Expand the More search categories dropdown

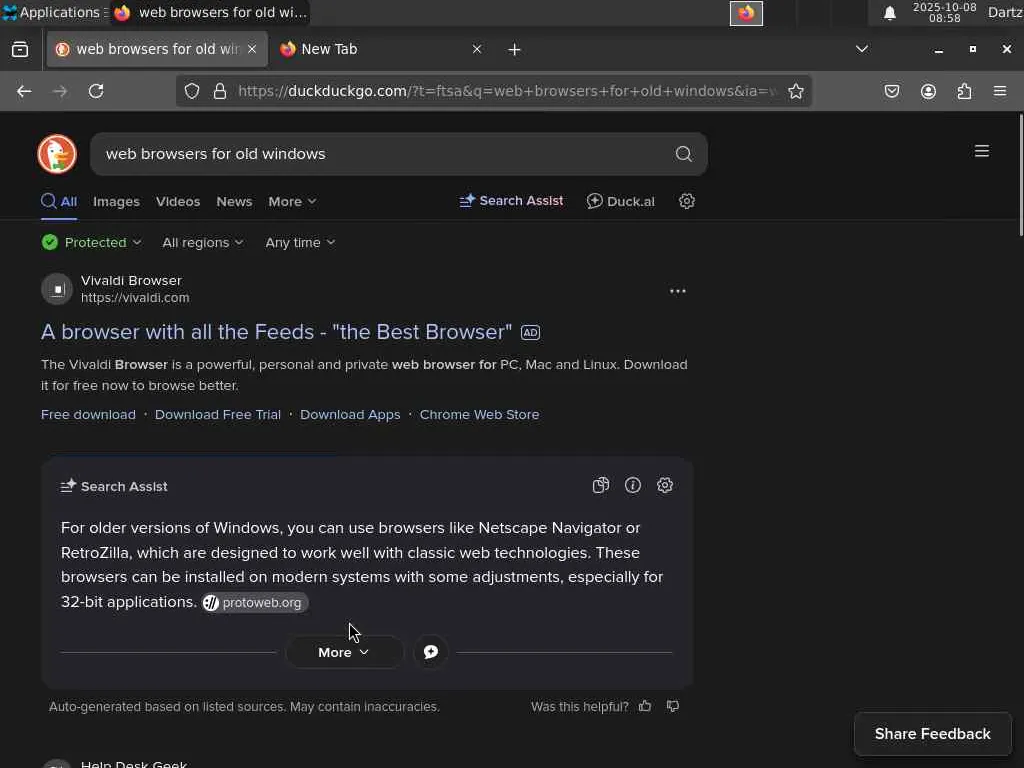point(292,202)
